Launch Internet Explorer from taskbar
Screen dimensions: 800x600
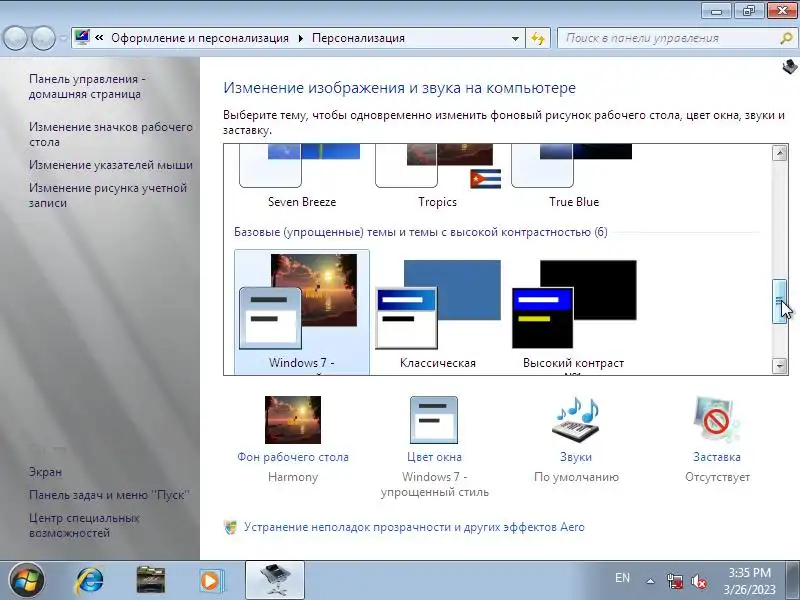coord(89,580)
